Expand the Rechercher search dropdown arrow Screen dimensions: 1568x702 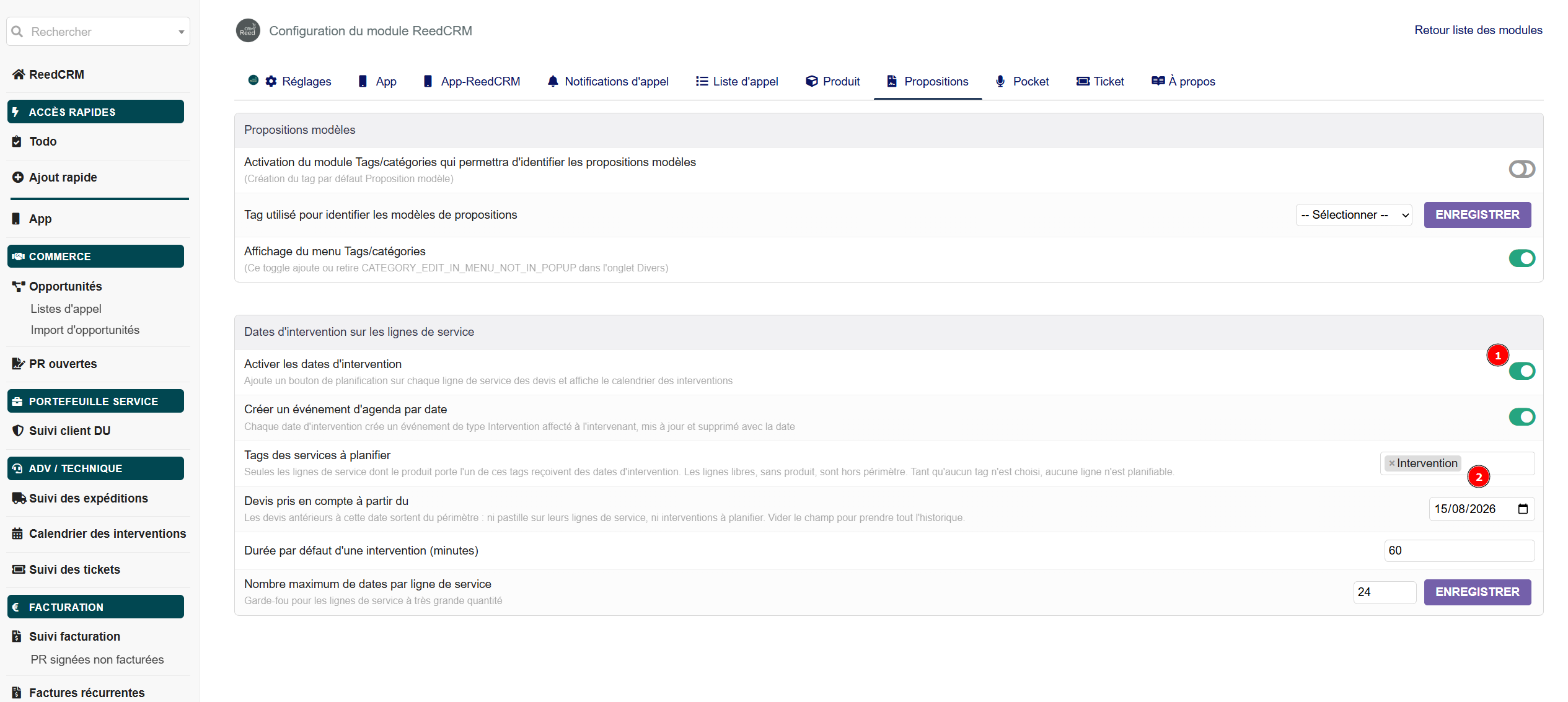181,32
